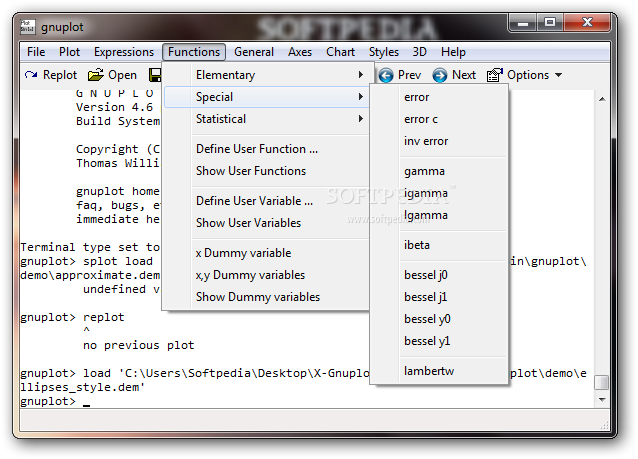Close the gnuplot window
This screenshot has height=459, width=638.
coord(587,22)
